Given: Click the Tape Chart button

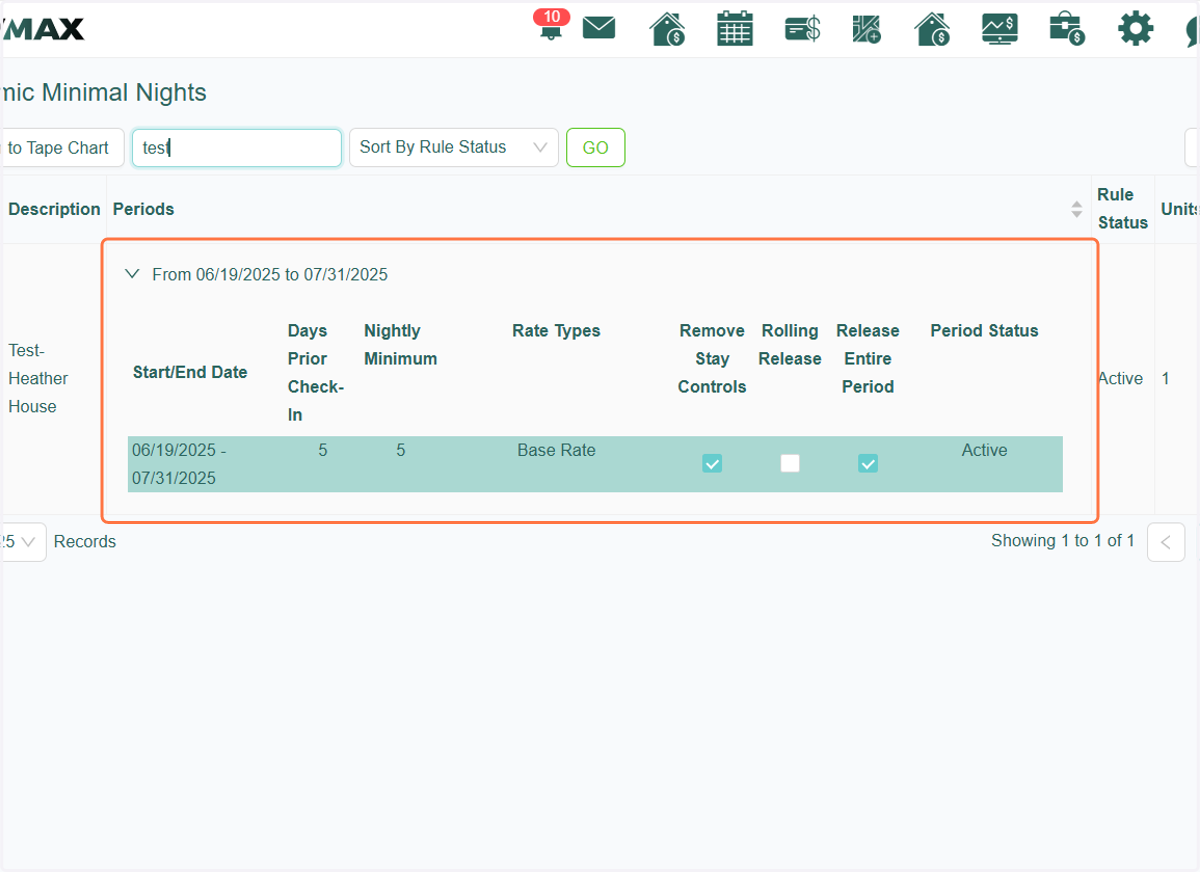Looking at the screenshot, I should pyautogui.click(x=60, y=148).
